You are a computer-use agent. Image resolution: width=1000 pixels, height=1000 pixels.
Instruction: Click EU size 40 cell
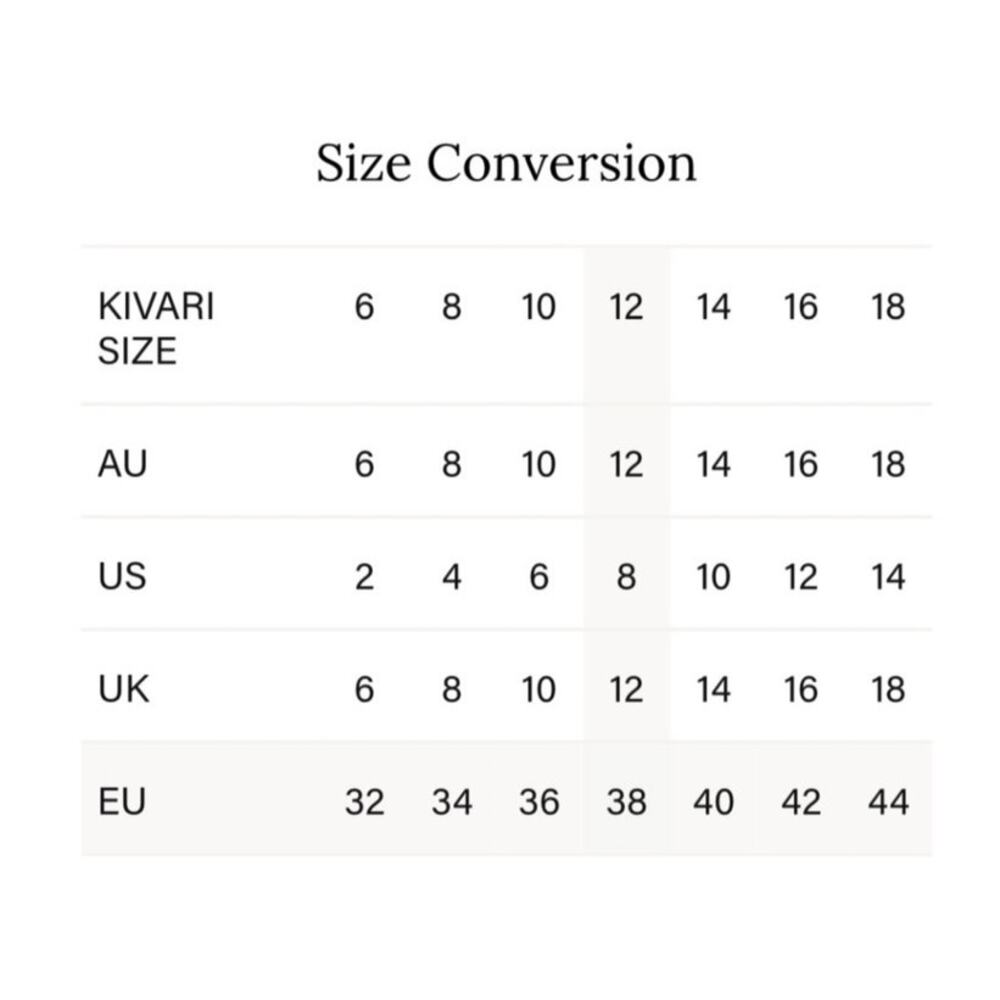[714, 802]
